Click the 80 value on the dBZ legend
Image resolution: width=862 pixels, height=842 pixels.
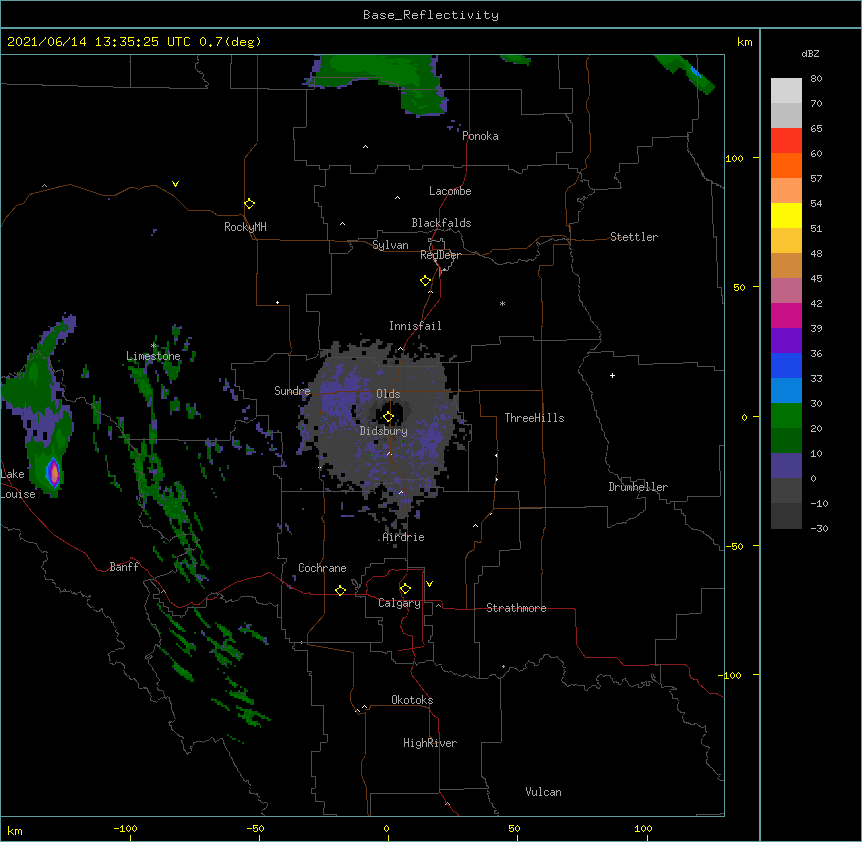click(816, 79)
